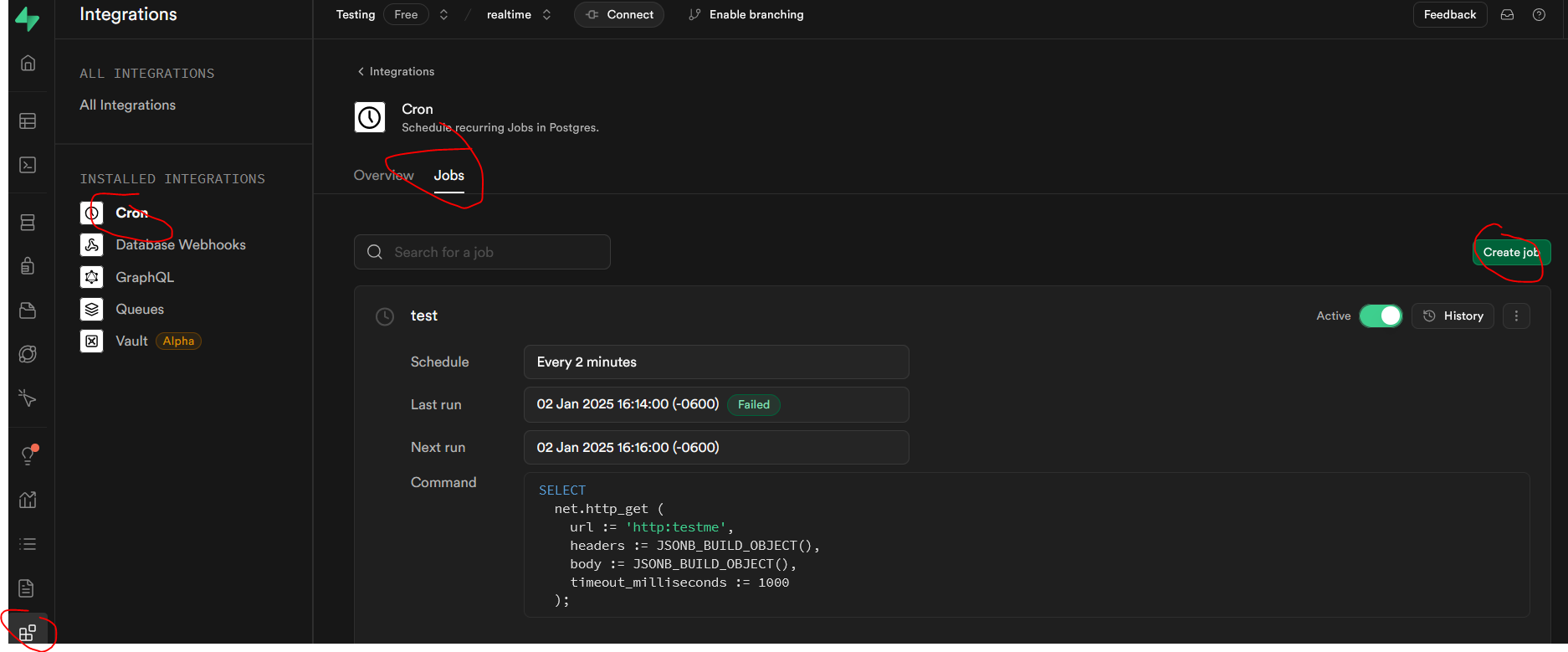This screenshot has width=1568, height=652.
Task: Open the Reports chart sidebar icon
Action: [28, 500]
